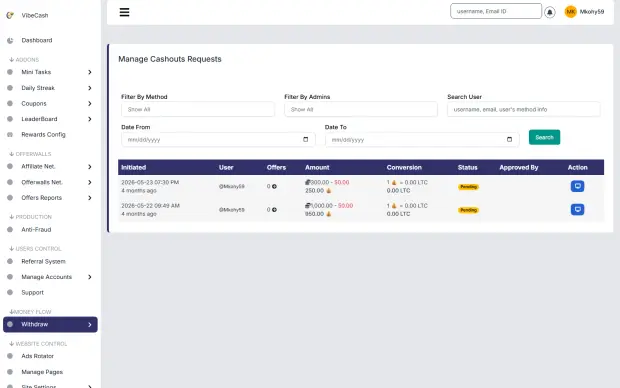Click the Mkohy59 username in header

(592, 12)
